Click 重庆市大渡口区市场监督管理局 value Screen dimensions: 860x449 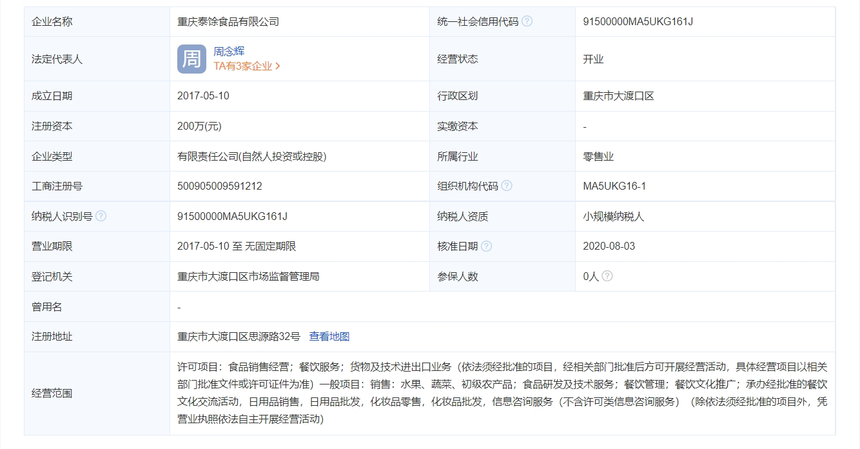[248, 276]
